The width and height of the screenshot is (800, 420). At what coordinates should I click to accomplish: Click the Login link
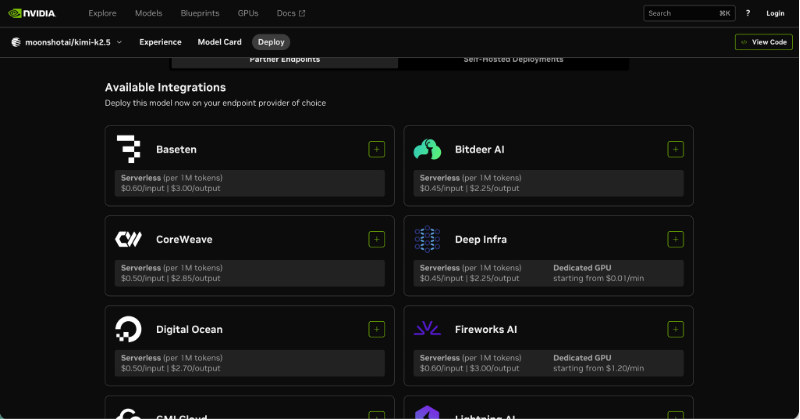pyautogui.click(x=775, y=13)
